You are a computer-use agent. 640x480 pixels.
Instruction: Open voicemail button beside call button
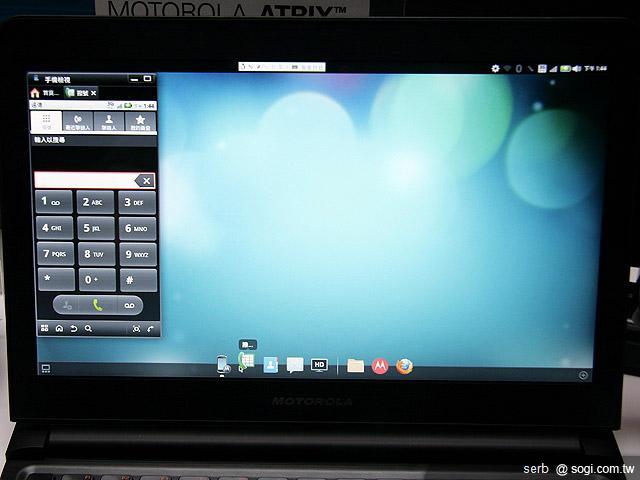click(x=129, y=305)
